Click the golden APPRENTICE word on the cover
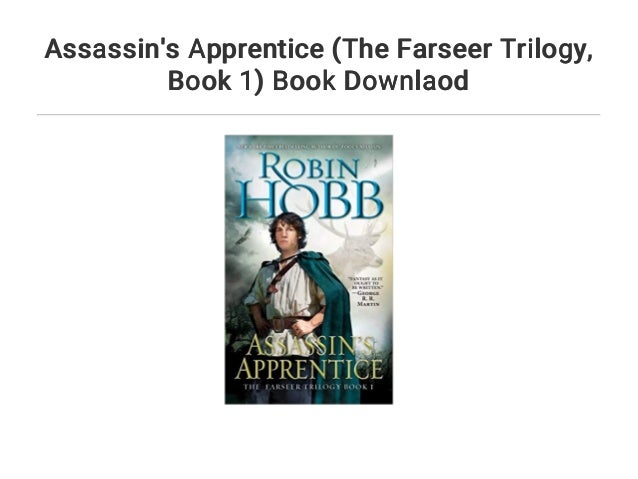The image size is (638, 479). (x=308, y=370)
